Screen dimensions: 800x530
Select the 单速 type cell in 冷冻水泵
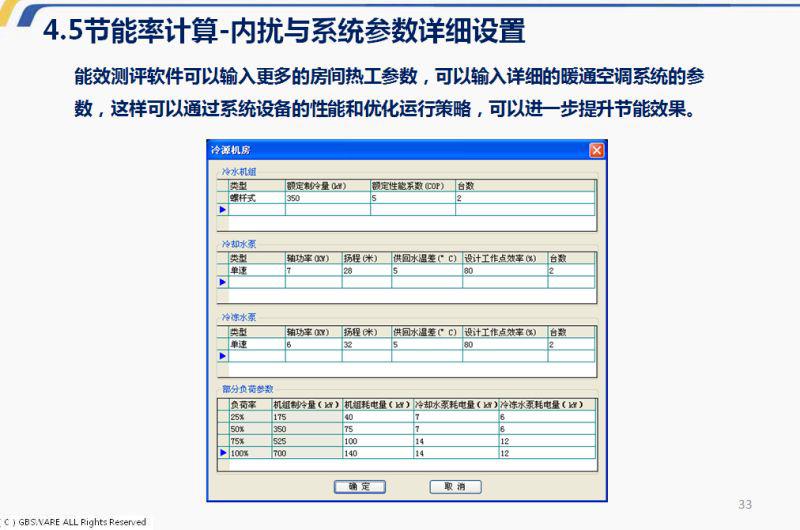coord(257,344)
